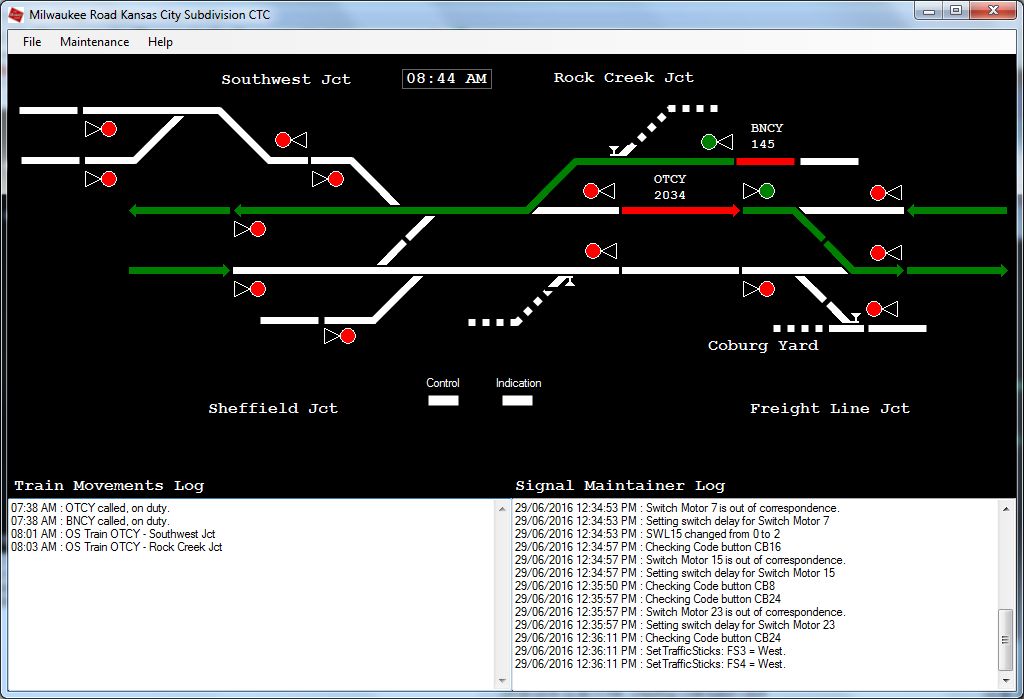Click the Control indicator lamp
This screenshot has width=1024, height=699.
(x=443, y=400)
